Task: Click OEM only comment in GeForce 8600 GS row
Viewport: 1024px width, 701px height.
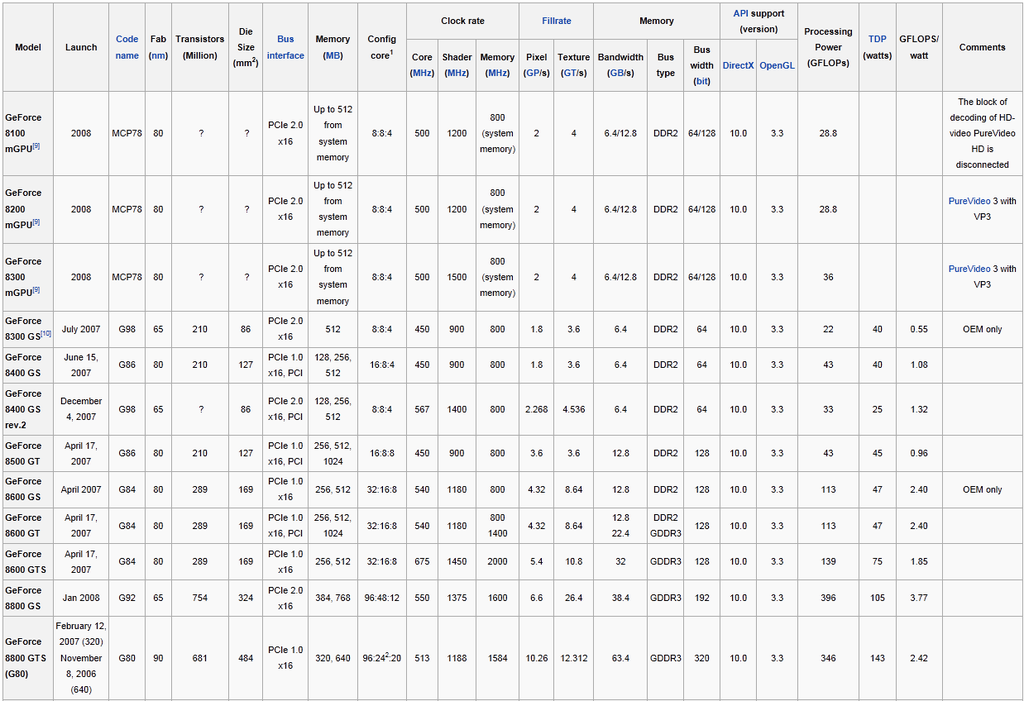Action: (982, 489)
